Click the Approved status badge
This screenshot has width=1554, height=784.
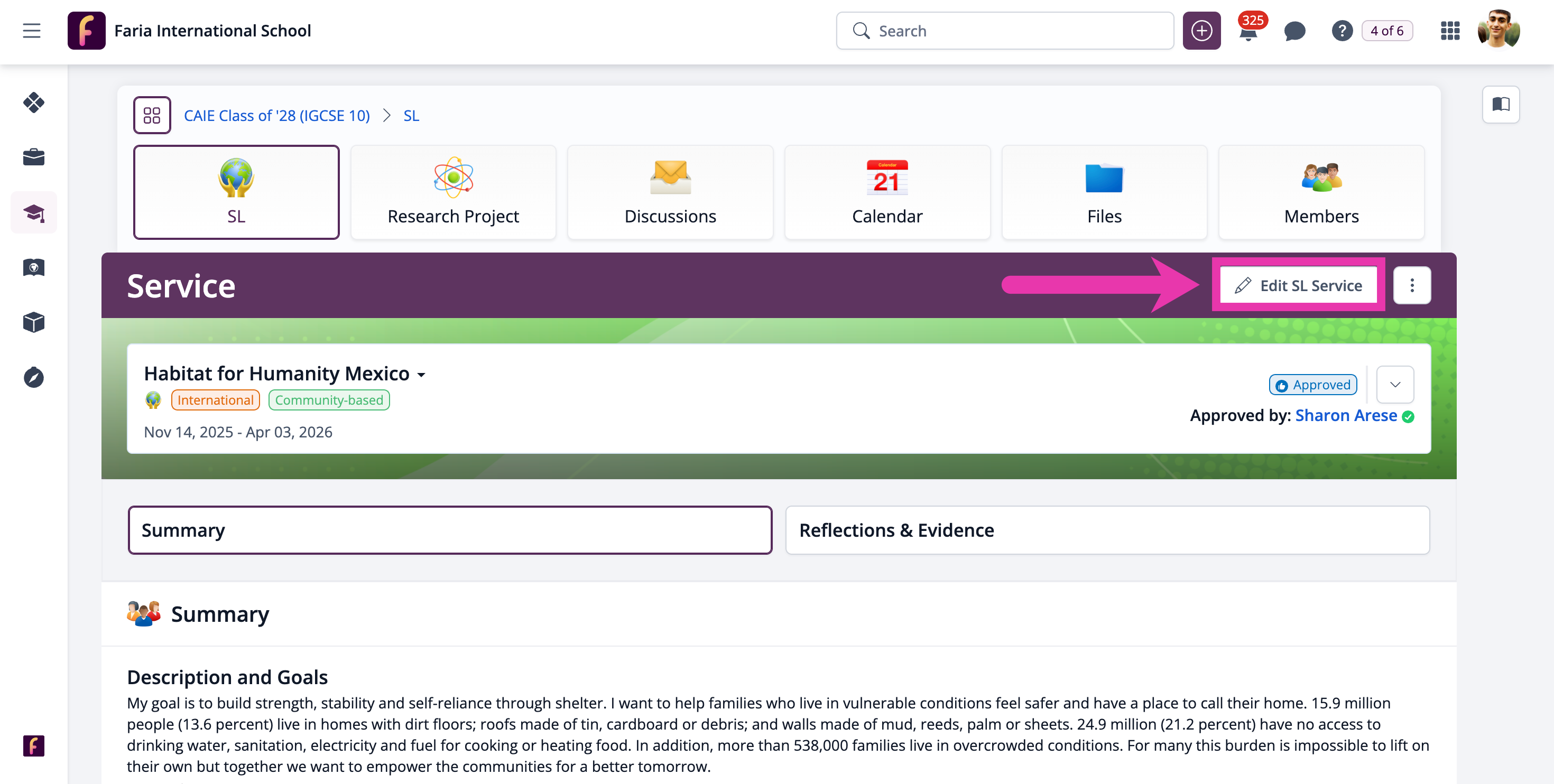(x=1312, y=385)
